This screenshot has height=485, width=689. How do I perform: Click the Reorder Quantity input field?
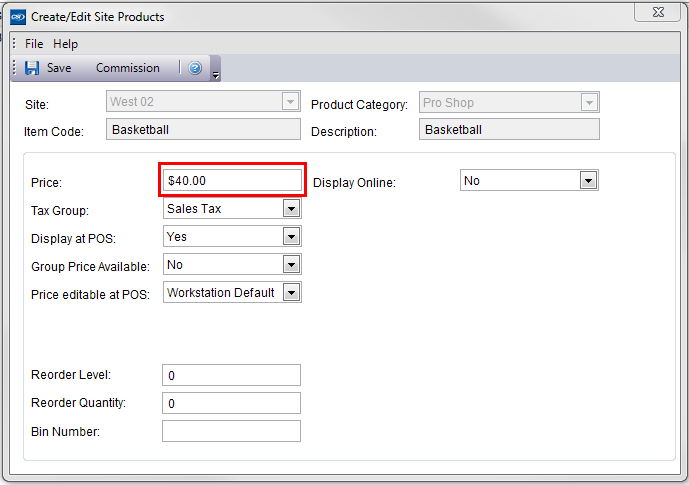(232, 403)
